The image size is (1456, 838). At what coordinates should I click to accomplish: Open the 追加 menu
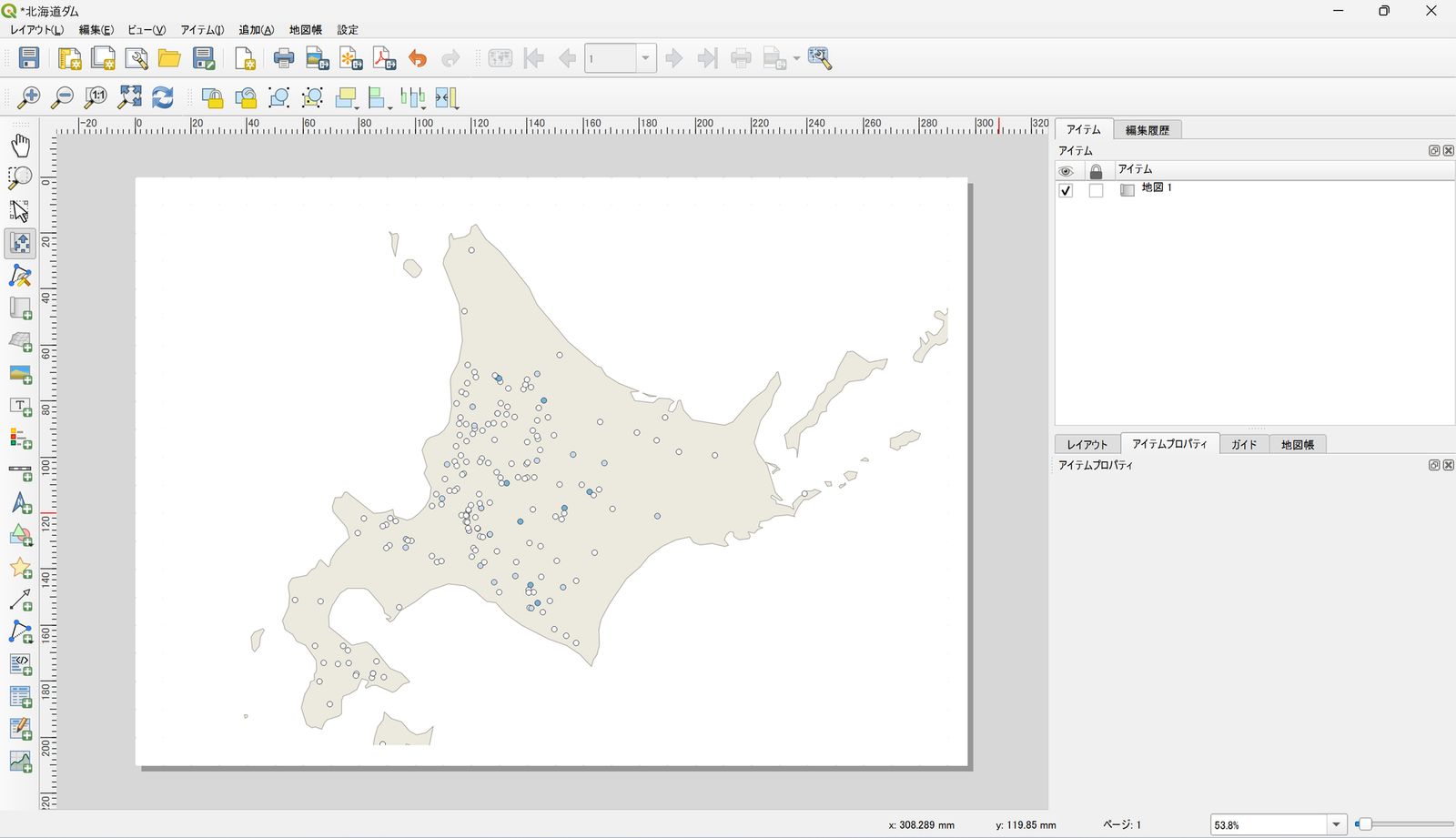(x=256, y=30)
